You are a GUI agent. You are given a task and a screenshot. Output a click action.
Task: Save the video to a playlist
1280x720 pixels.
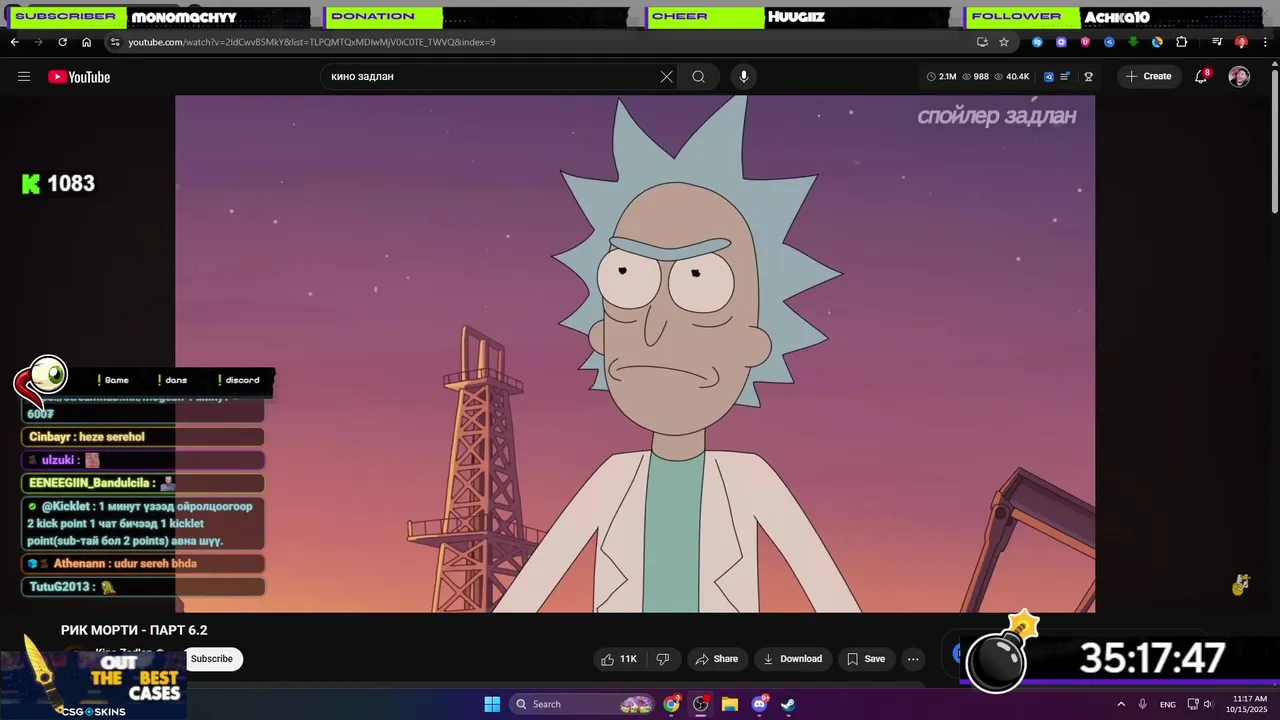866,659
